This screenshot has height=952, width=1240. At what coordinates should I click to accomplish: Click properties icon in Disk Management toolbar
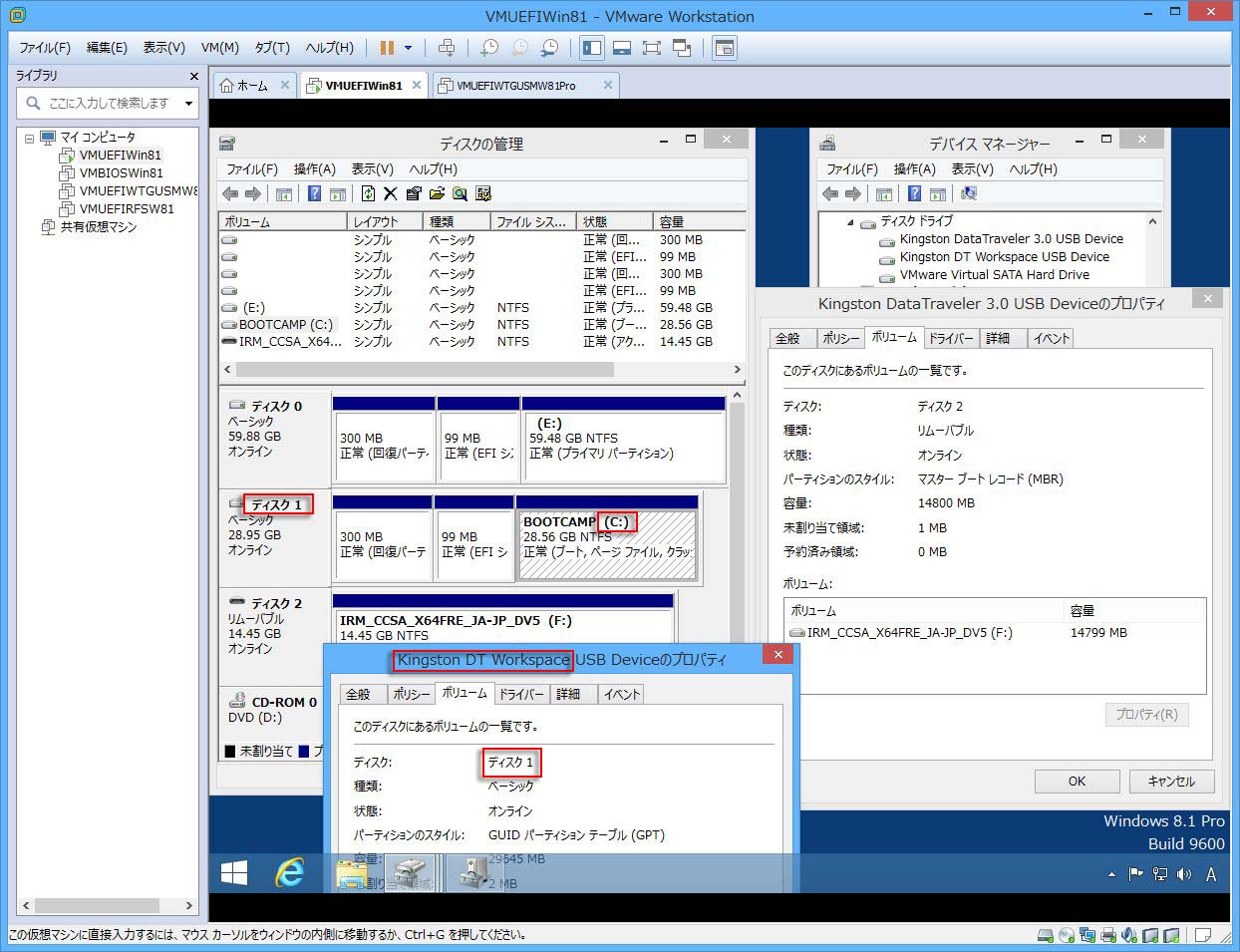click(414, 194)
